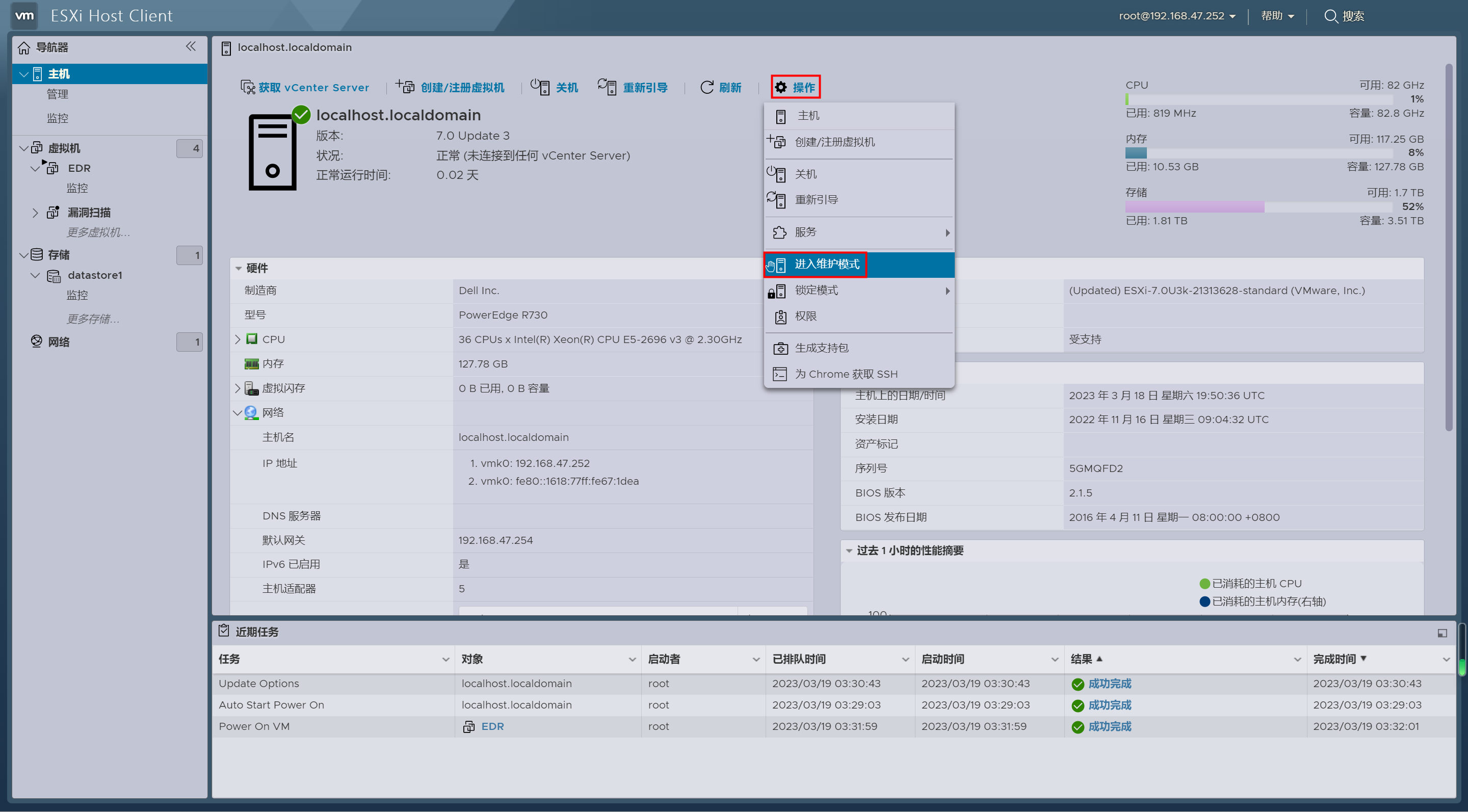Open the 任务 column header dropdown
1468x812 pixels.
(x=445, y=659)
